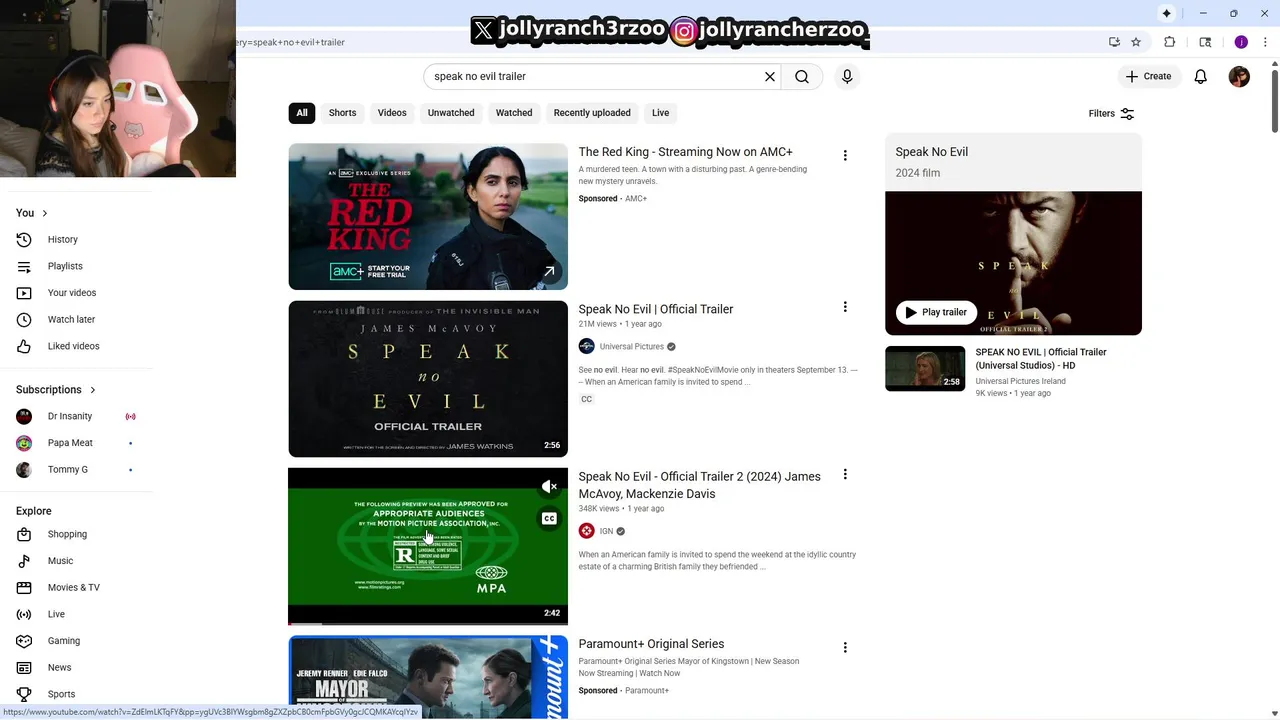The height and width of the screenshot is (720, 1280).
Task: Open the browser extensions puzzle icon
Action: [1169, 42]
